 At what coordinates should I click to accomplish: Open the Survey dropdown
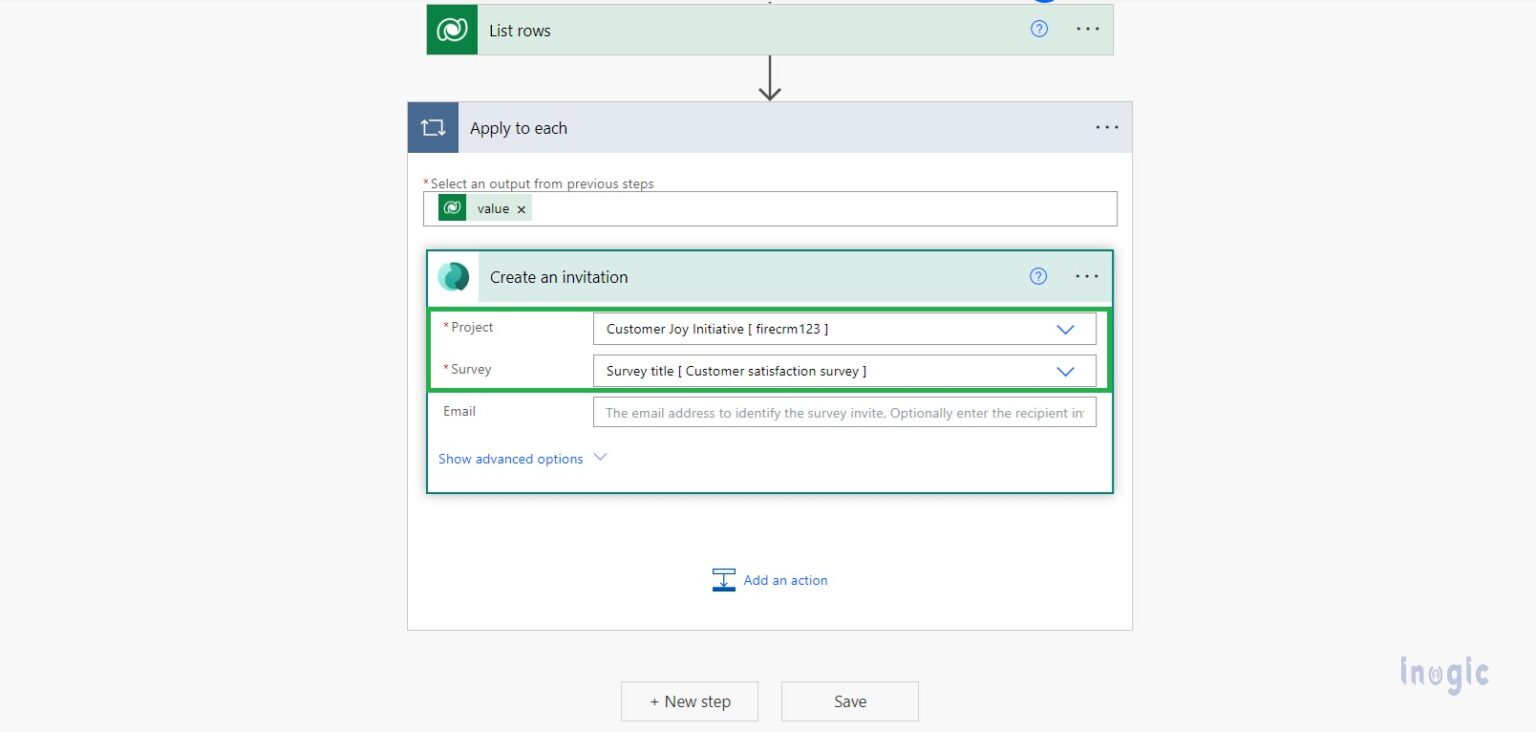click(x=1065, y=370)
